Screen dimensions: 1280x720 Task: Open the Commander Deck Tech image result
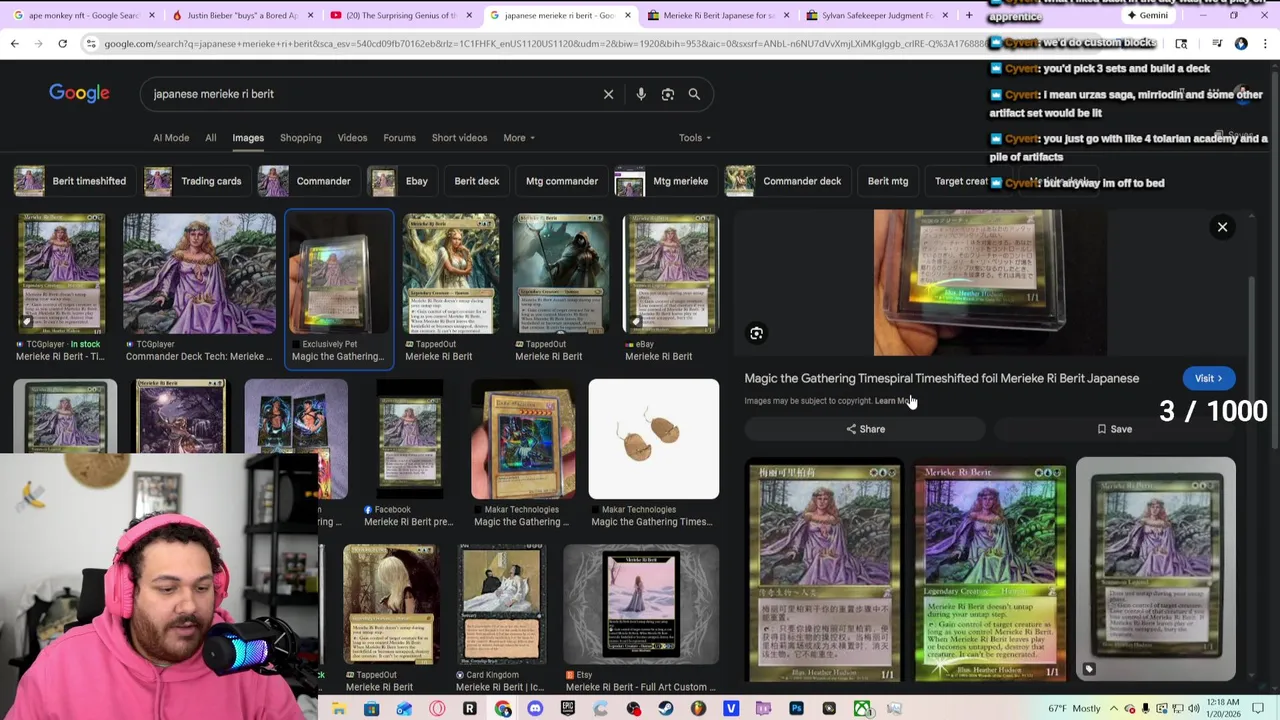[199, 288]
